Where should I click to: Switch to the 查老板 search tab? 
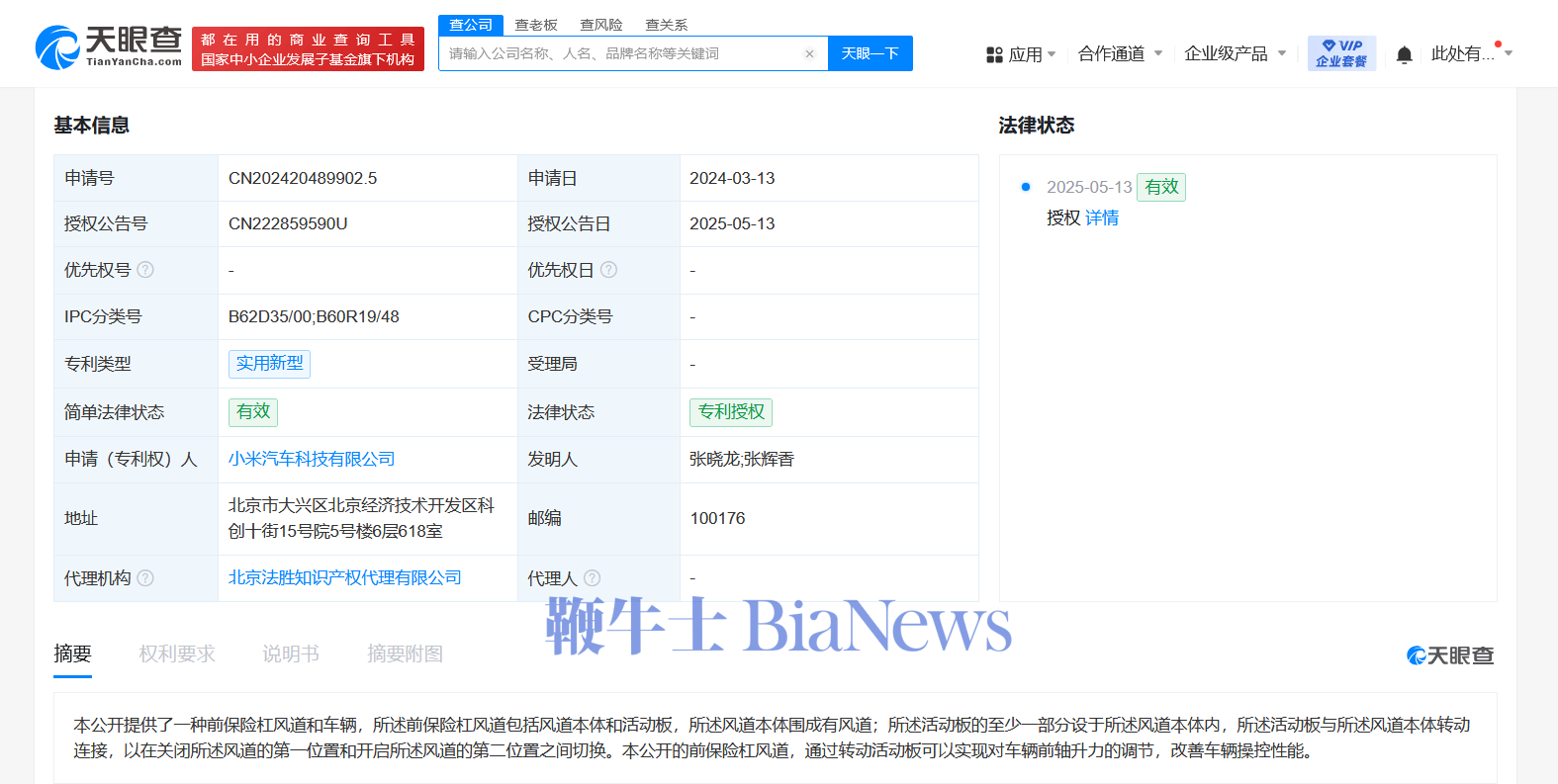pyautogui.click(x=536, y=25)
